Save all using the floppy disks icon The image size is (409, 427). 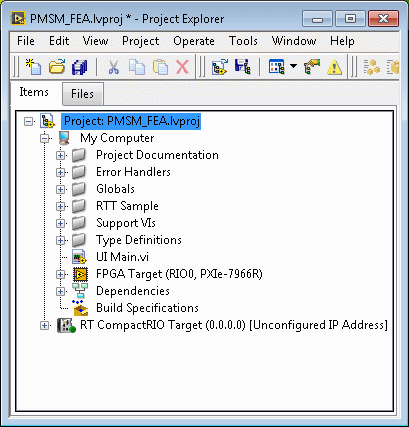point(79,67)
